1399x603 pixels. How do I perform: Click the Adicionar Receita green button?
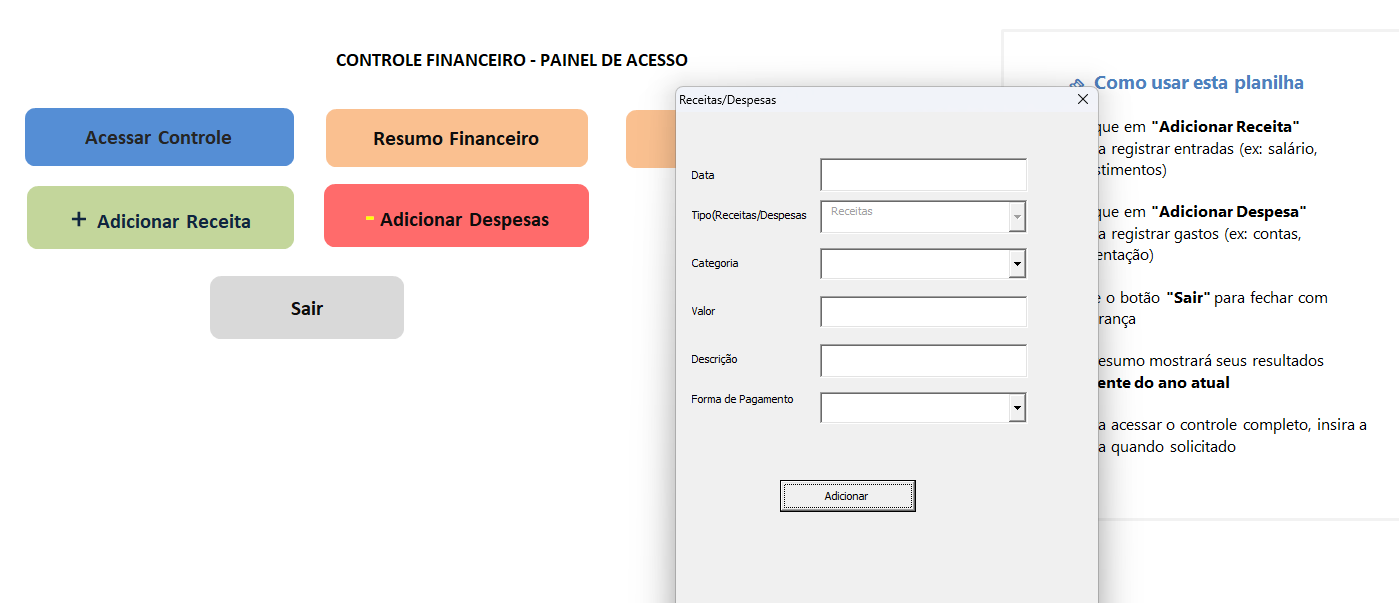coord(160,217)
